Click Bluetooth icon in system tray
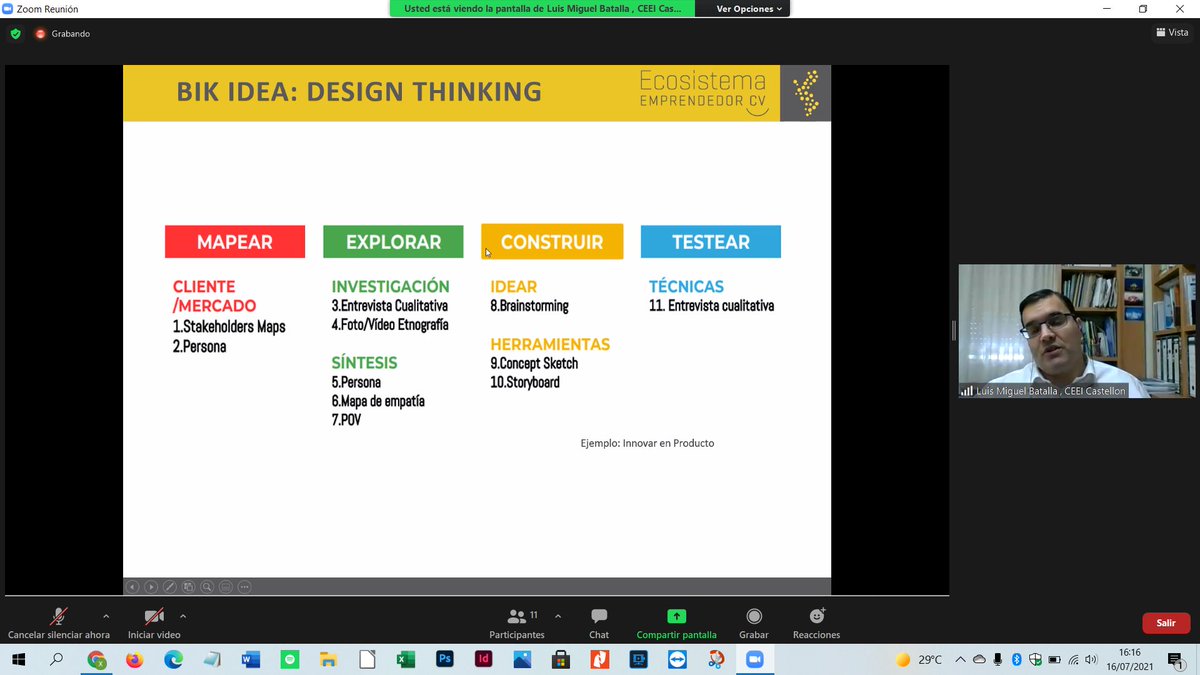Image resolution: width=1200 pixels, height=675 pixels. pyautogui.click(x=1016, y=660)
